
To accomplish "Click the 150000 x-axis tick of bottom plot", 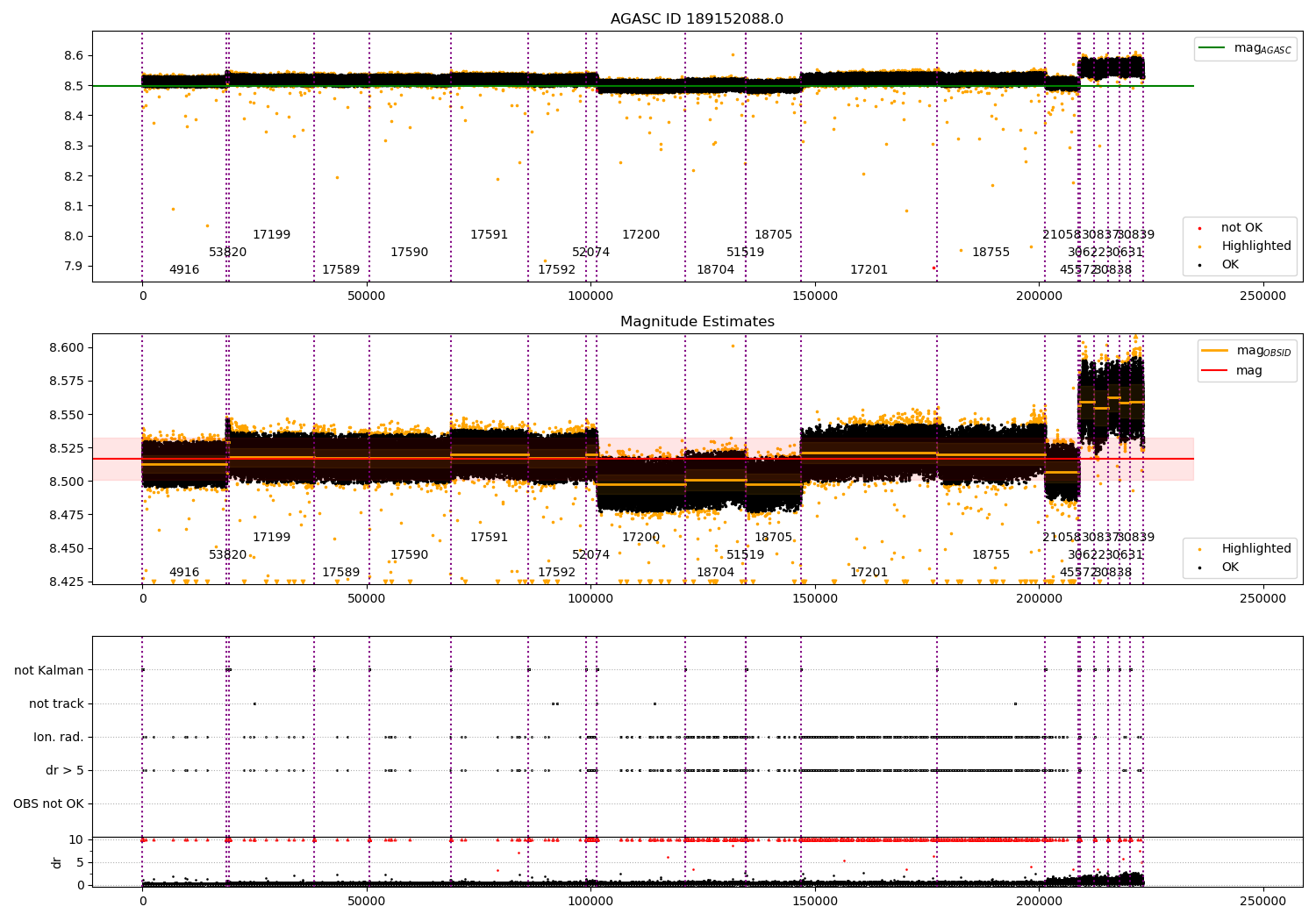I will [815, 901].
